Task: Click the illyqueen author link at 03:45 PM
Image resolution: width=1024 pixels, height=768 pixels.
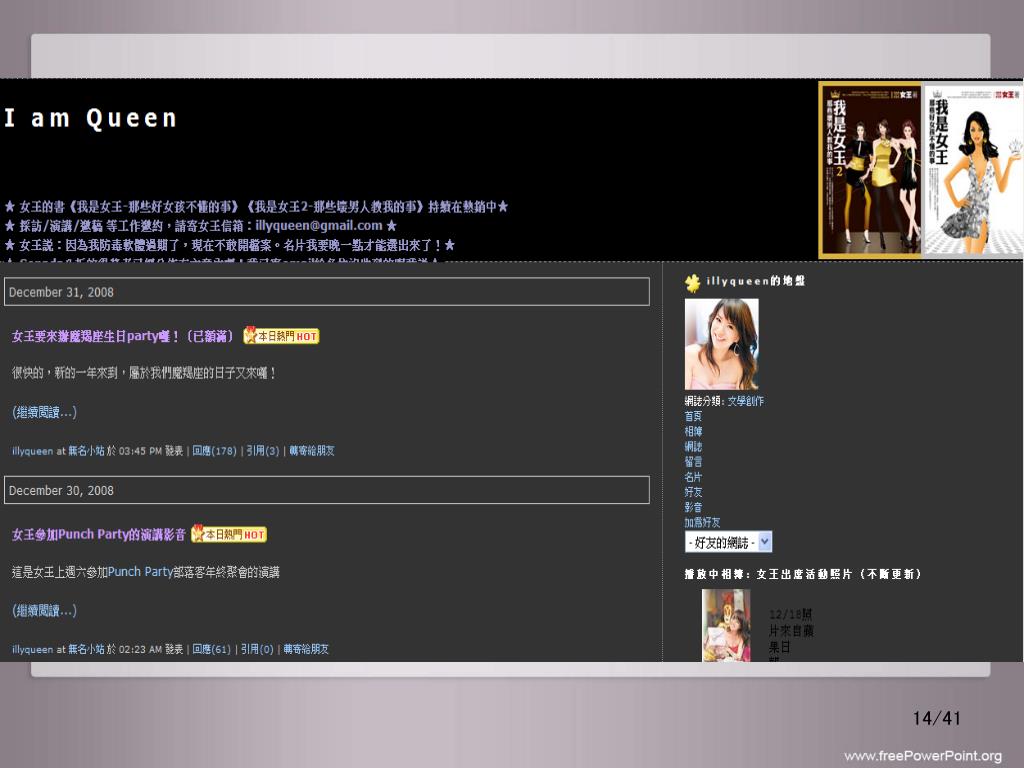Action: tap(33, 451)
